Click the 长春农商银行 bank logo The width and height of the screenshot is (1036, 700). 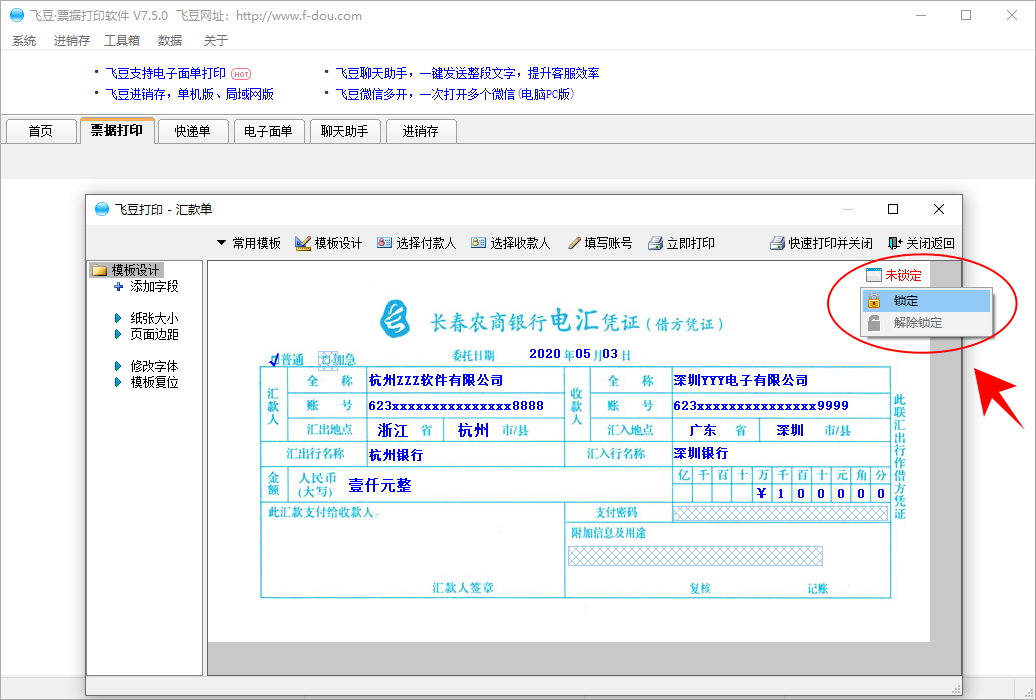click(395, 319)
